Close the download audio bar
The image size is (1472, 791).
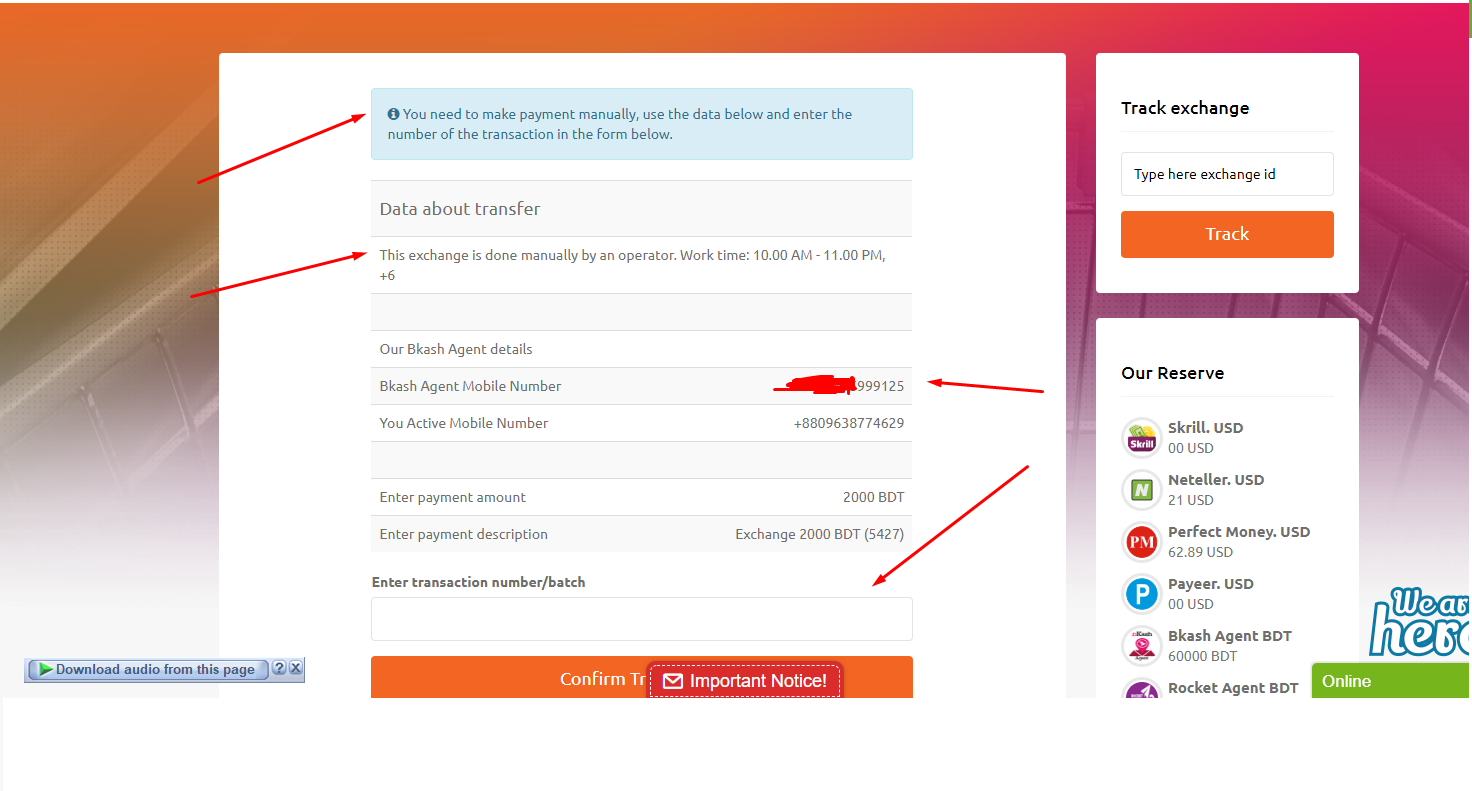coord(296,668)
